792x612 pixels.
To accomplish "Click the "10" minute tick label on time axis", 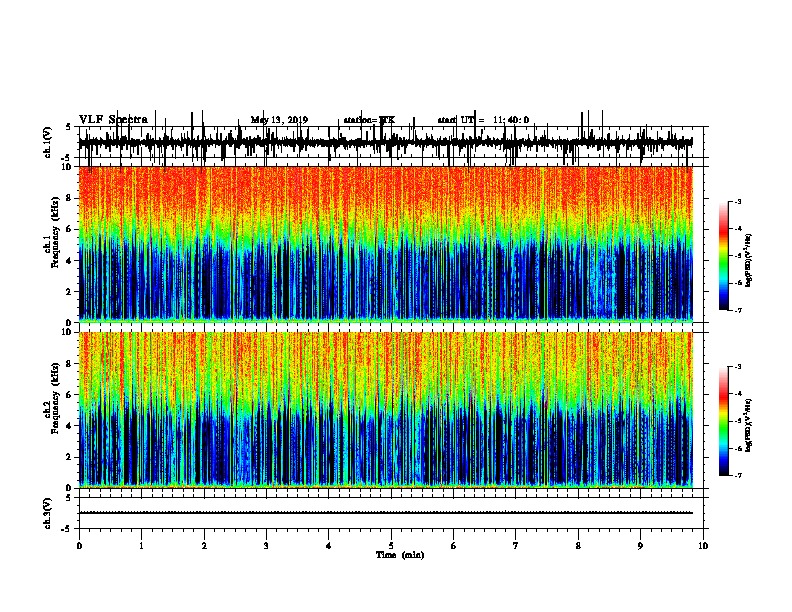I will 703,546.
